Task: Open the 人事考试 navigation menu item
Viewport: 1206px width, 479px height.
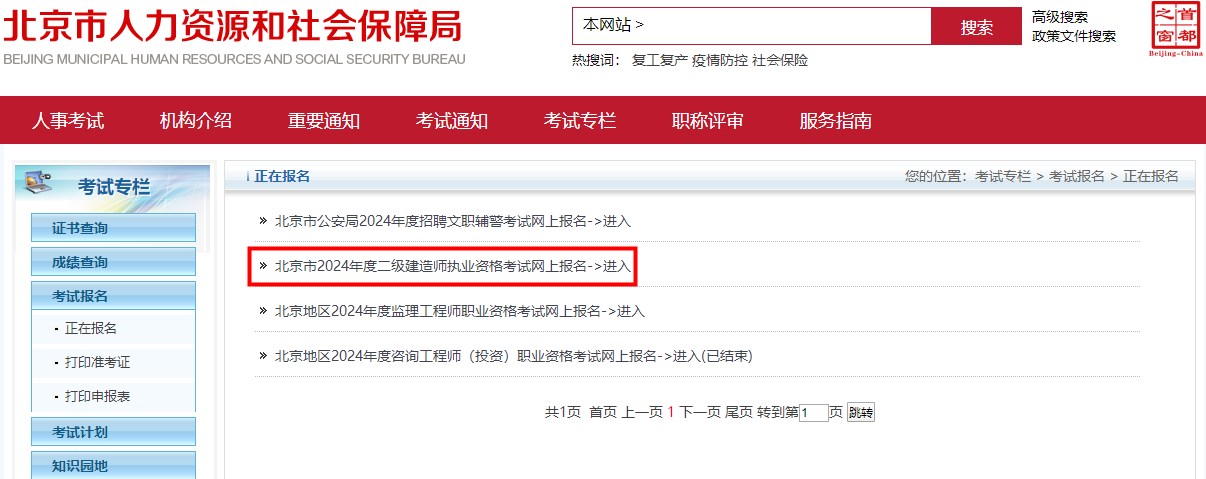Action: point(68,121)
